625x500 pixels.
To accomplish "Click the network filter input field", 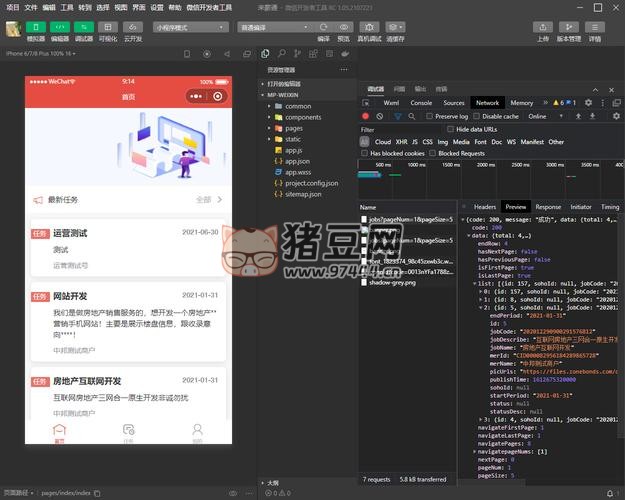I will coord(400,129).
